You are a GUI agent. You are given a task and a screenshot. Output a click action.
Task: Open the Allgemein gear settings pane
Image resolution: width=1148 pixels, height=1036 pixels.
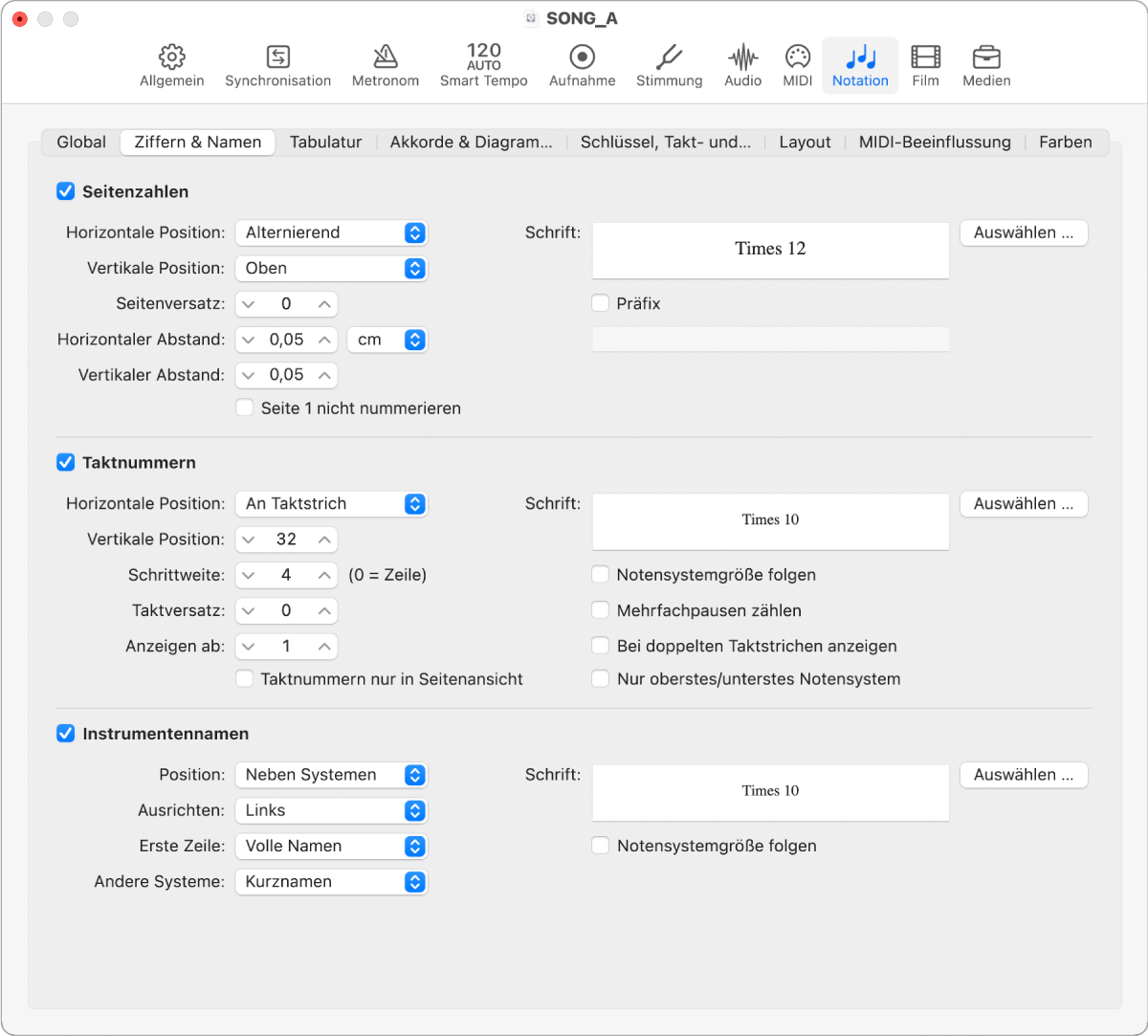tap(172, 66)
